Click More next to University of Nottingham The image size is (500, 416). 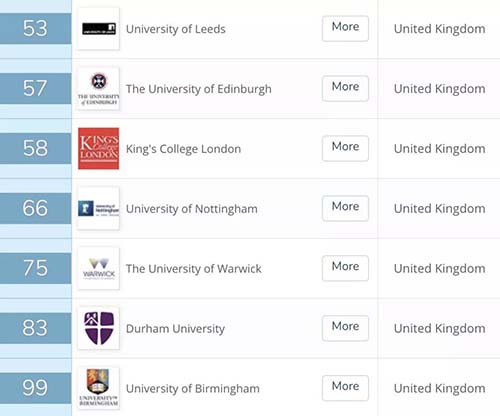345,208
